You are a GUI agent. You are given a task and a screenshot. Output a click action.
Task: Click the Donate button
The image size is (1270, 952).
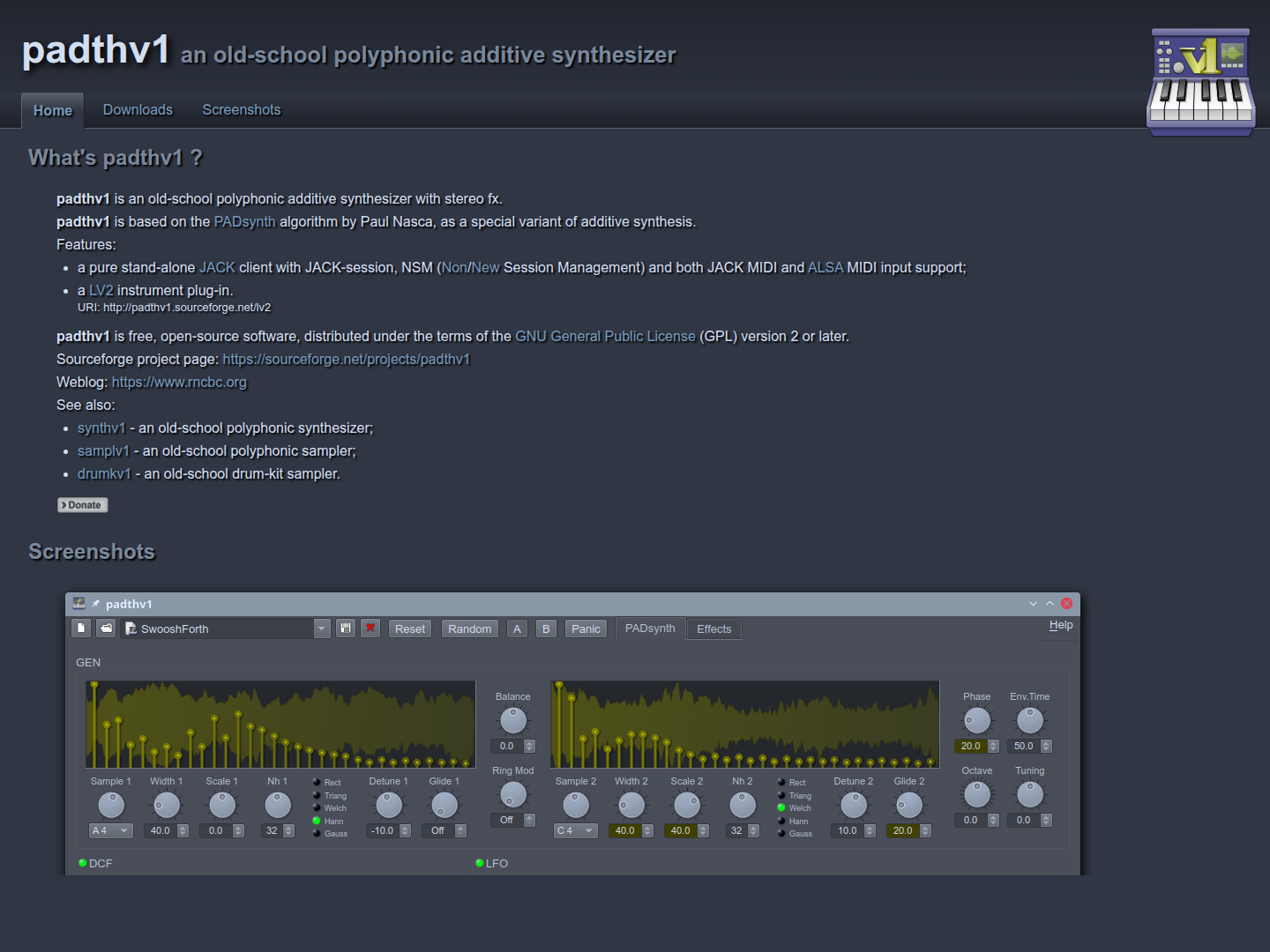pos(83,505)
